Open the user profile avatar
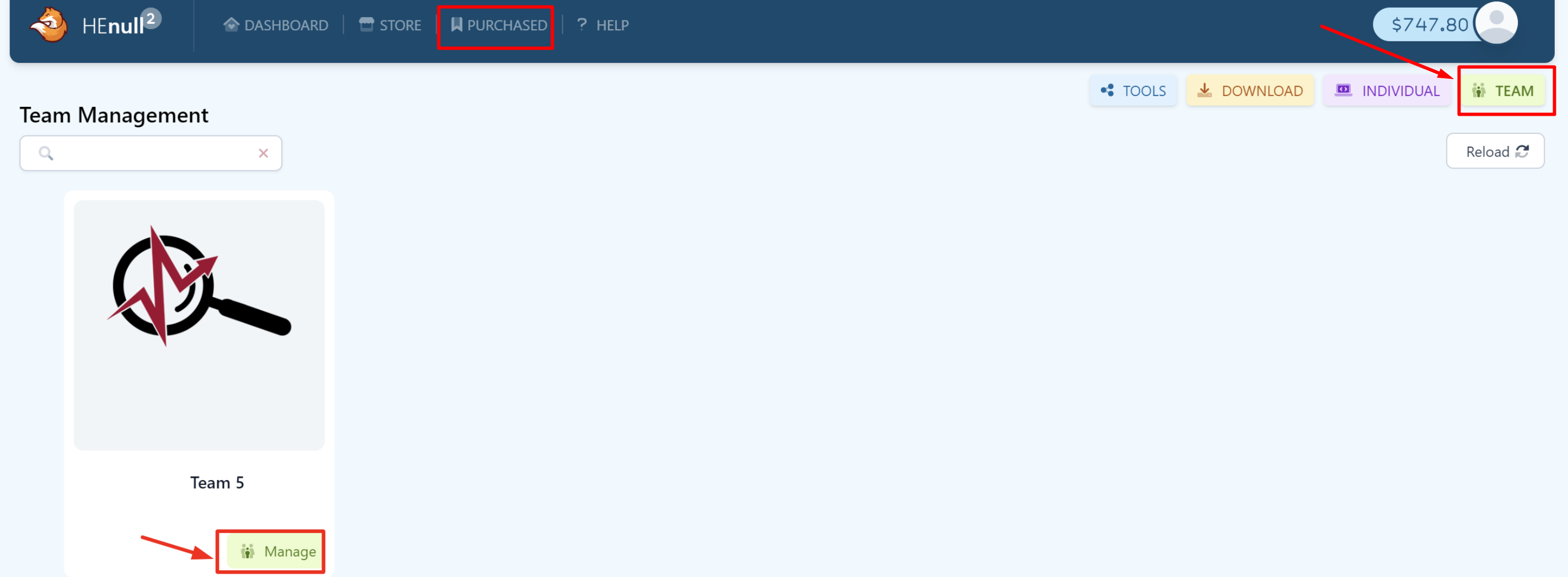Viewport: 1568px width, 577px height. point(1496,23)
